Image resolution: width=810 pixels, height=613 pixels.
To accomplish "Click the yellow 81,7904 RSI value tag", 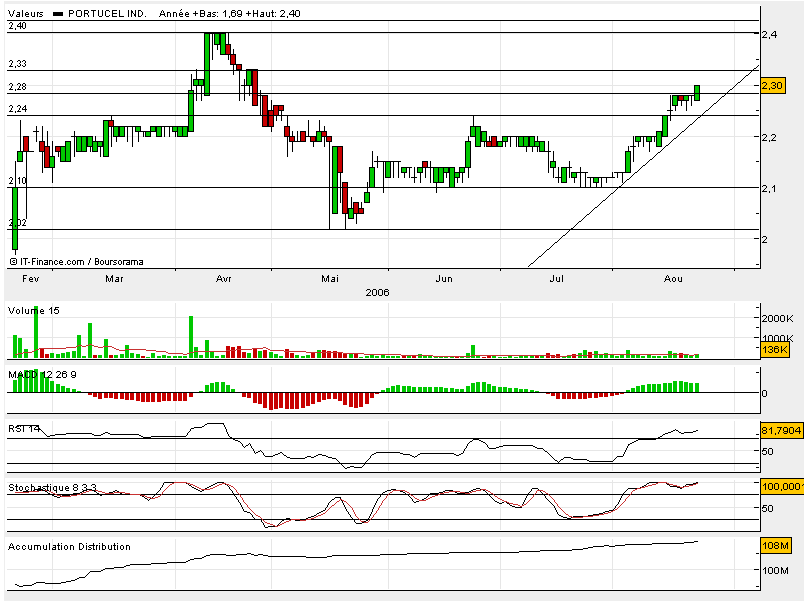I will click(x=782, y=431).
